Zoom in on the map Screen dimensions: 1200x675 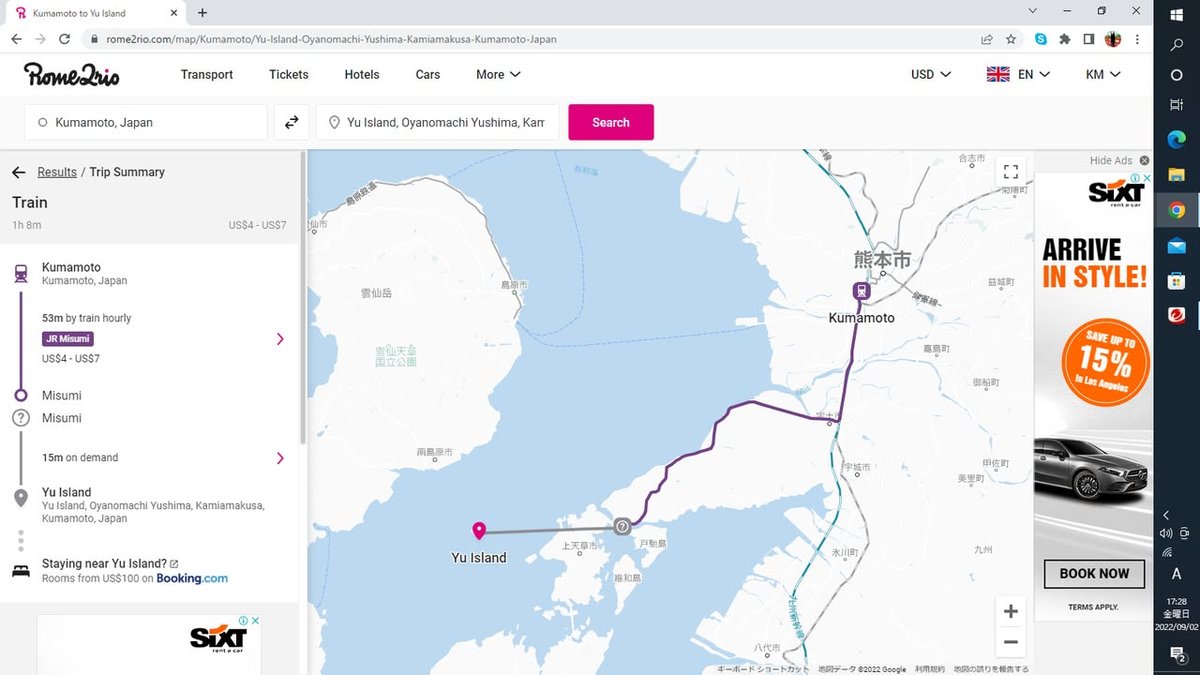[1010, 611]
